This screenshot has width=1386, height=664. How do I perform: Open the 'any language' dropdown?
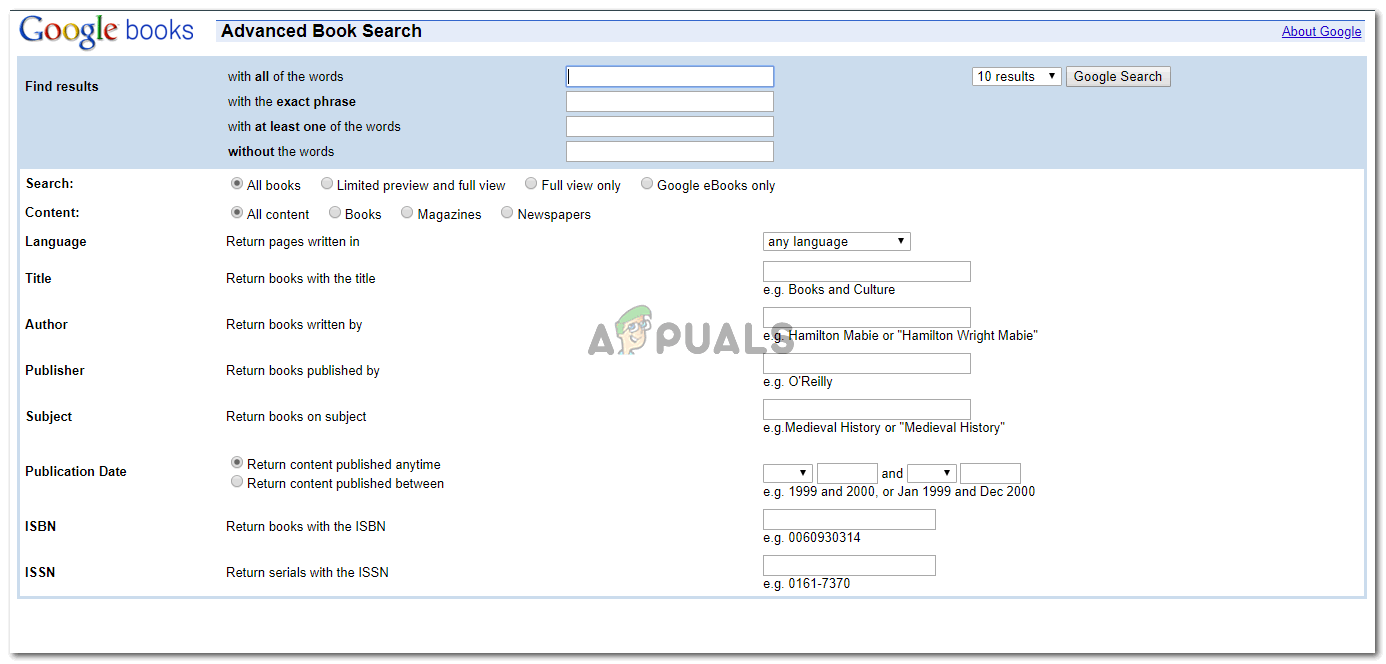(x=837, y=242)
